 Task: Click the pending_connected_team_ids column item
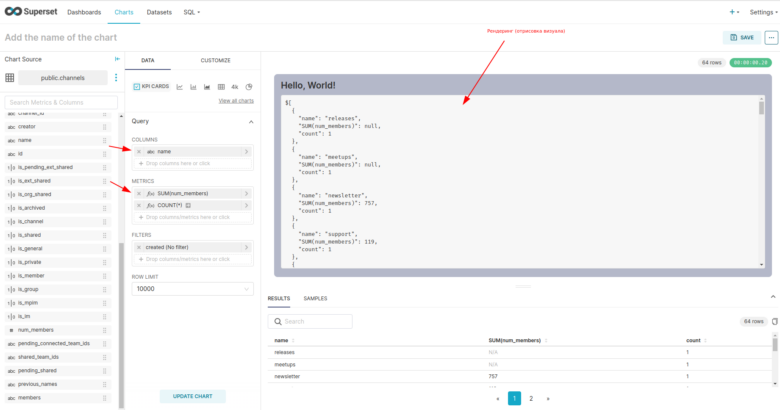pyautogui.click(x=57, y=344)
